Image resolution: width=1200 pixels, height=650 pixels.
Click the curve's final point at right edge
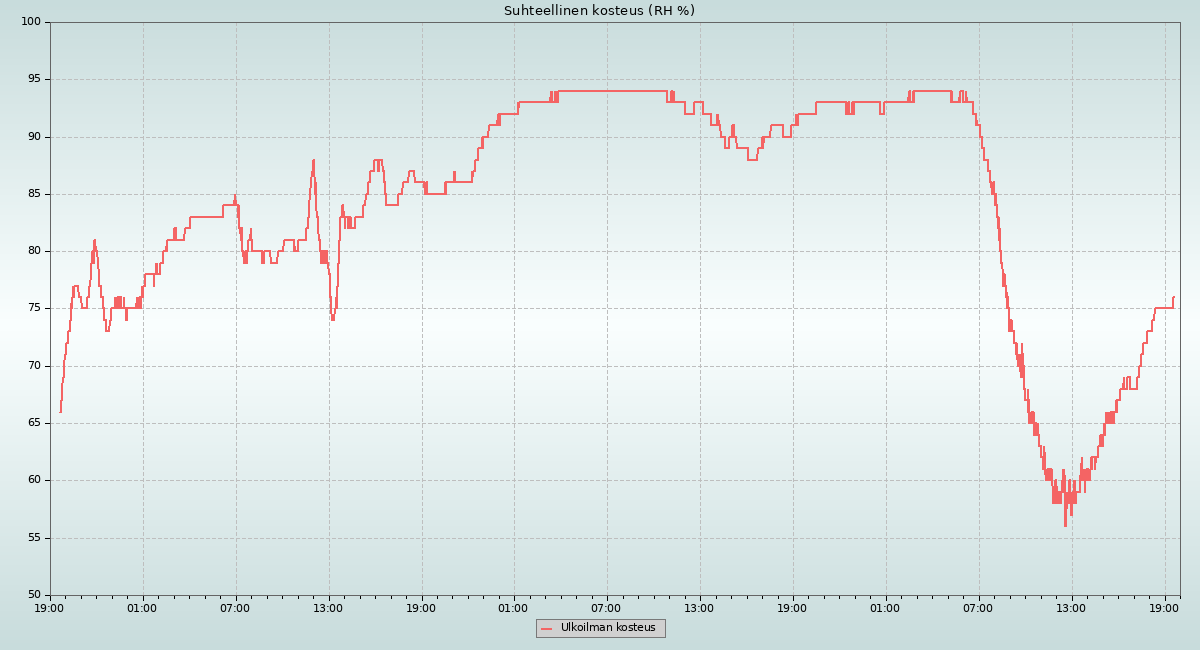1173,297
